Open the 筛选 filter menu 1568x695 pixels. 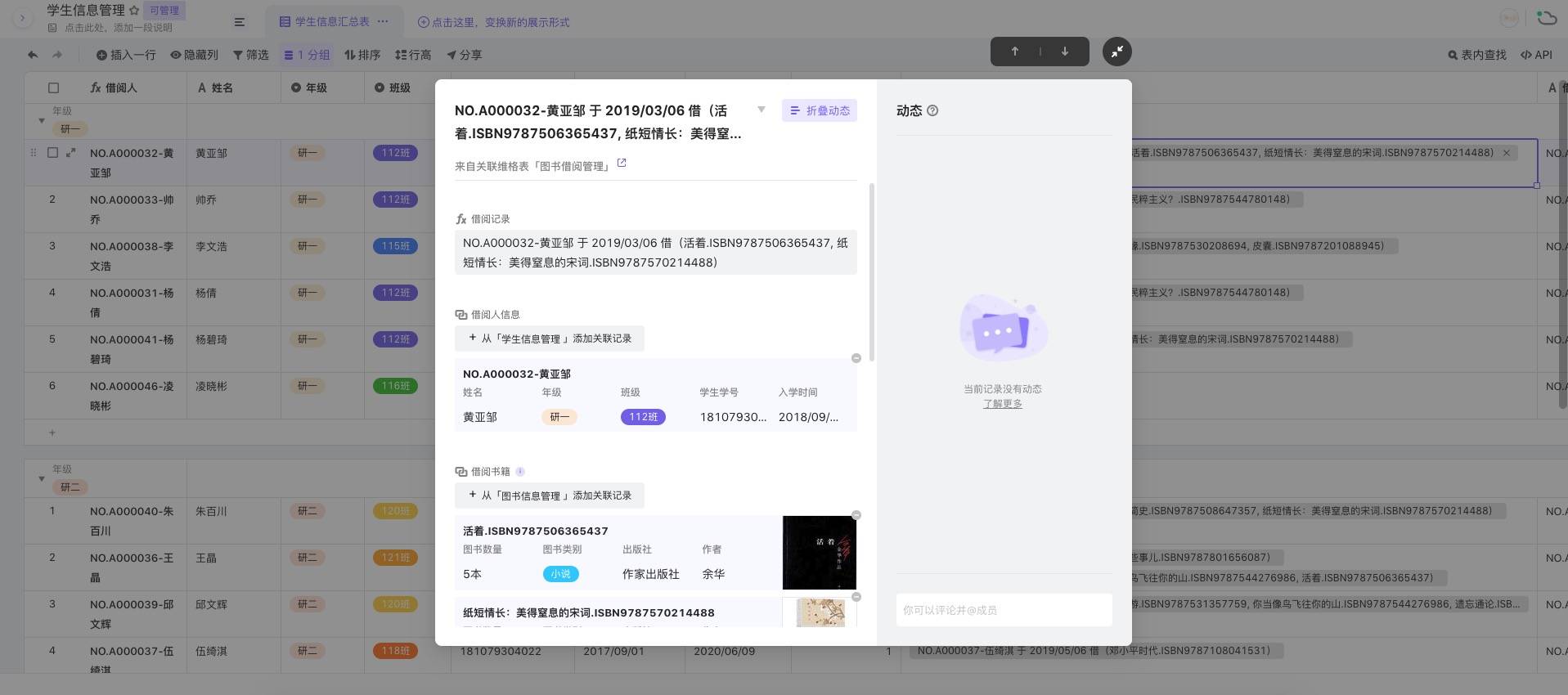pos(251,55)
